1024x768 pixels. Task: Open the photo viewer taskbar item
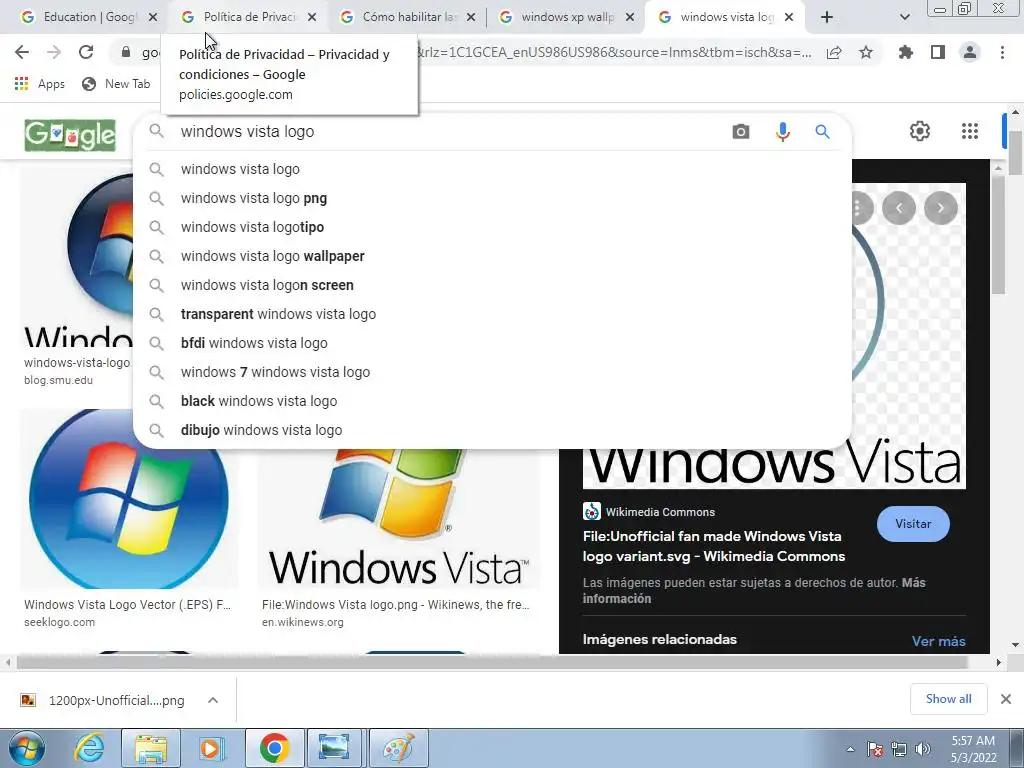(334, 748)
